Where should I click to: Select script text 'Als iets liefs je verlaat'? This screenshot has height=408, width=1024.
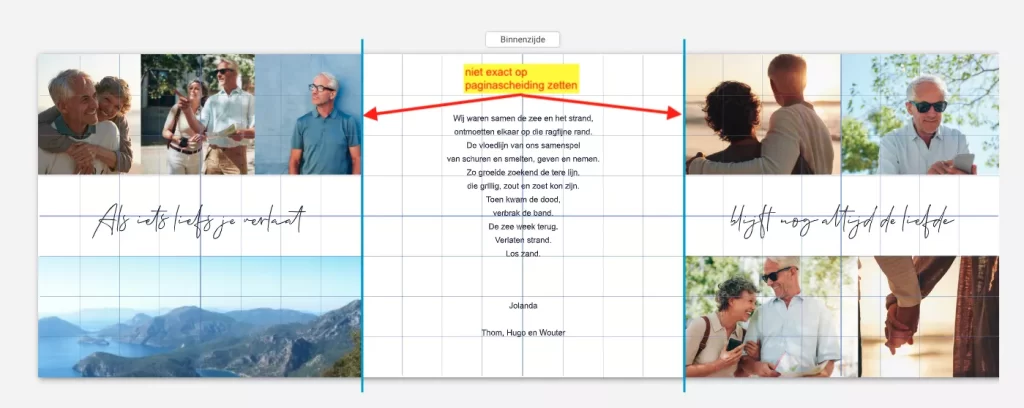click(198, 219)
